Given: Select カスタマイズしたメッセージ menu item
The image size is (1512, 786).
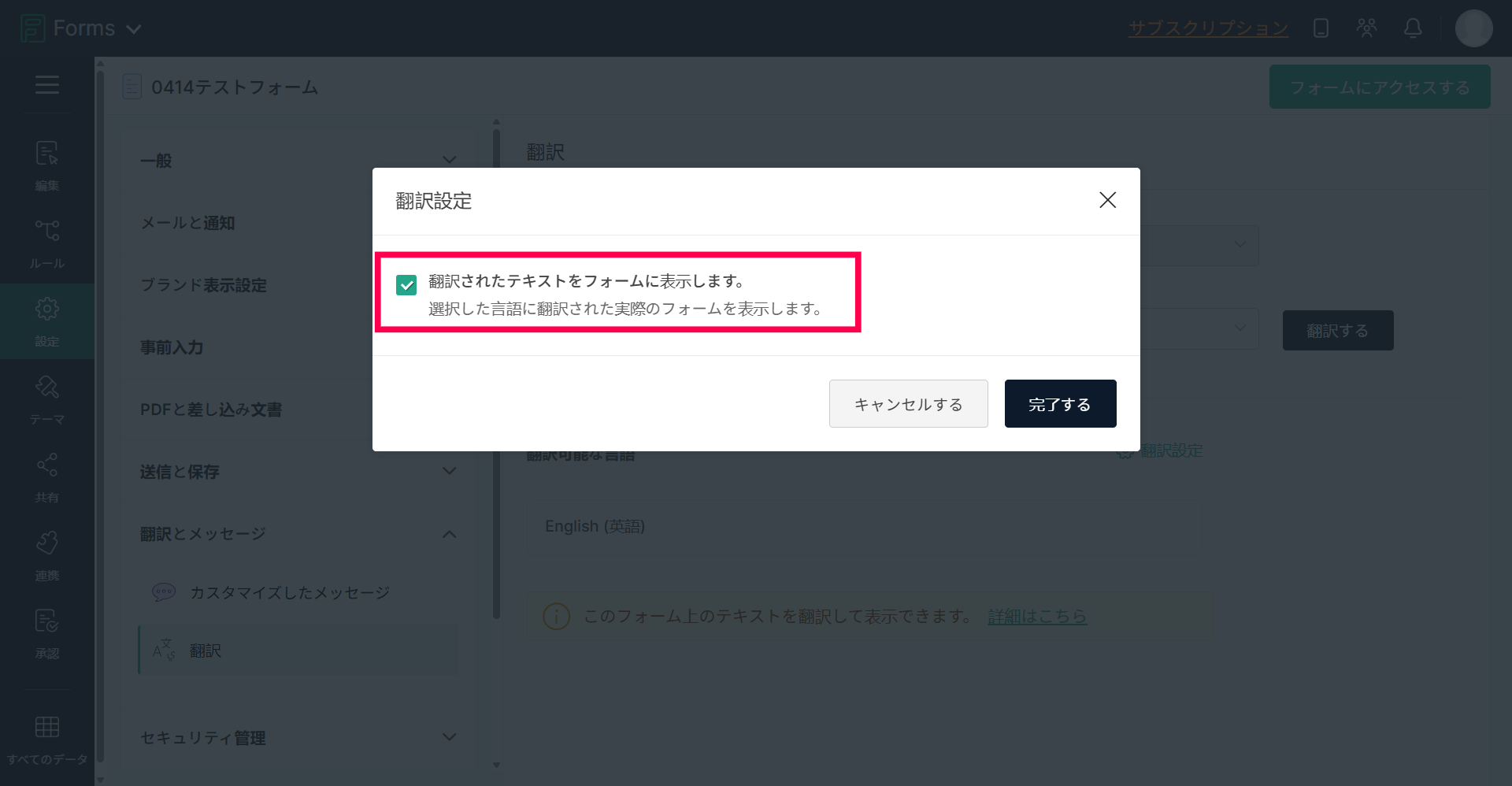Looking at the screenshot, I should 289,592.
